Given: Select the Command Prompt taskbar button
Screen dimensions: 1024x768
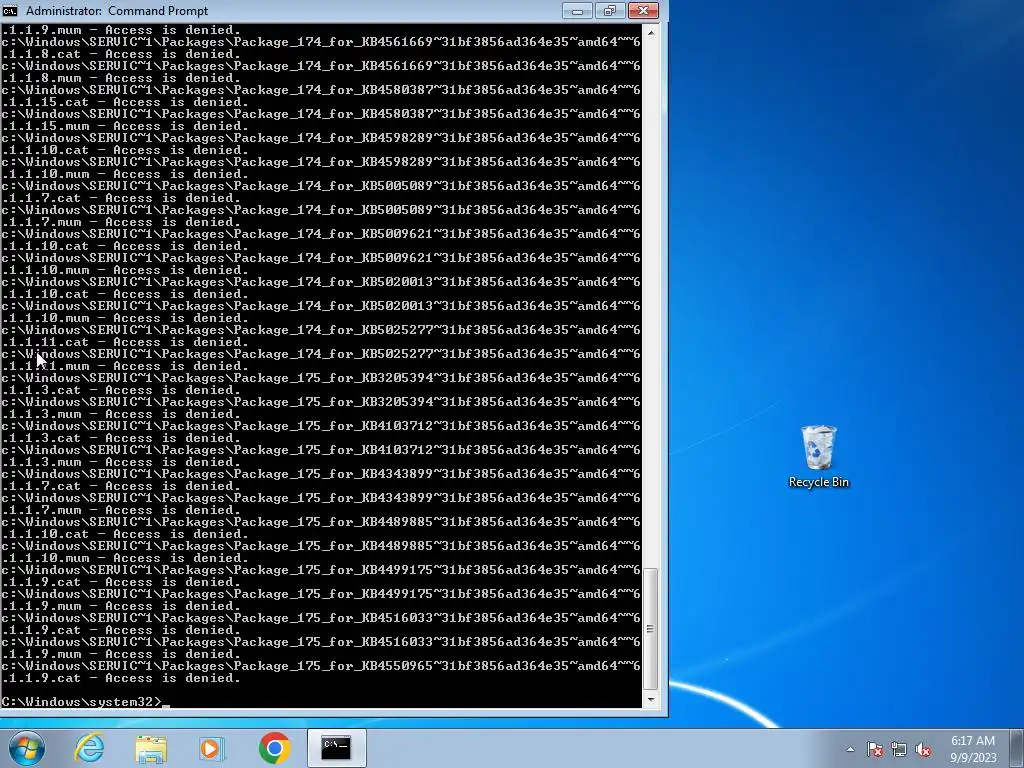Looking at the screenshot, I should 336,748.
